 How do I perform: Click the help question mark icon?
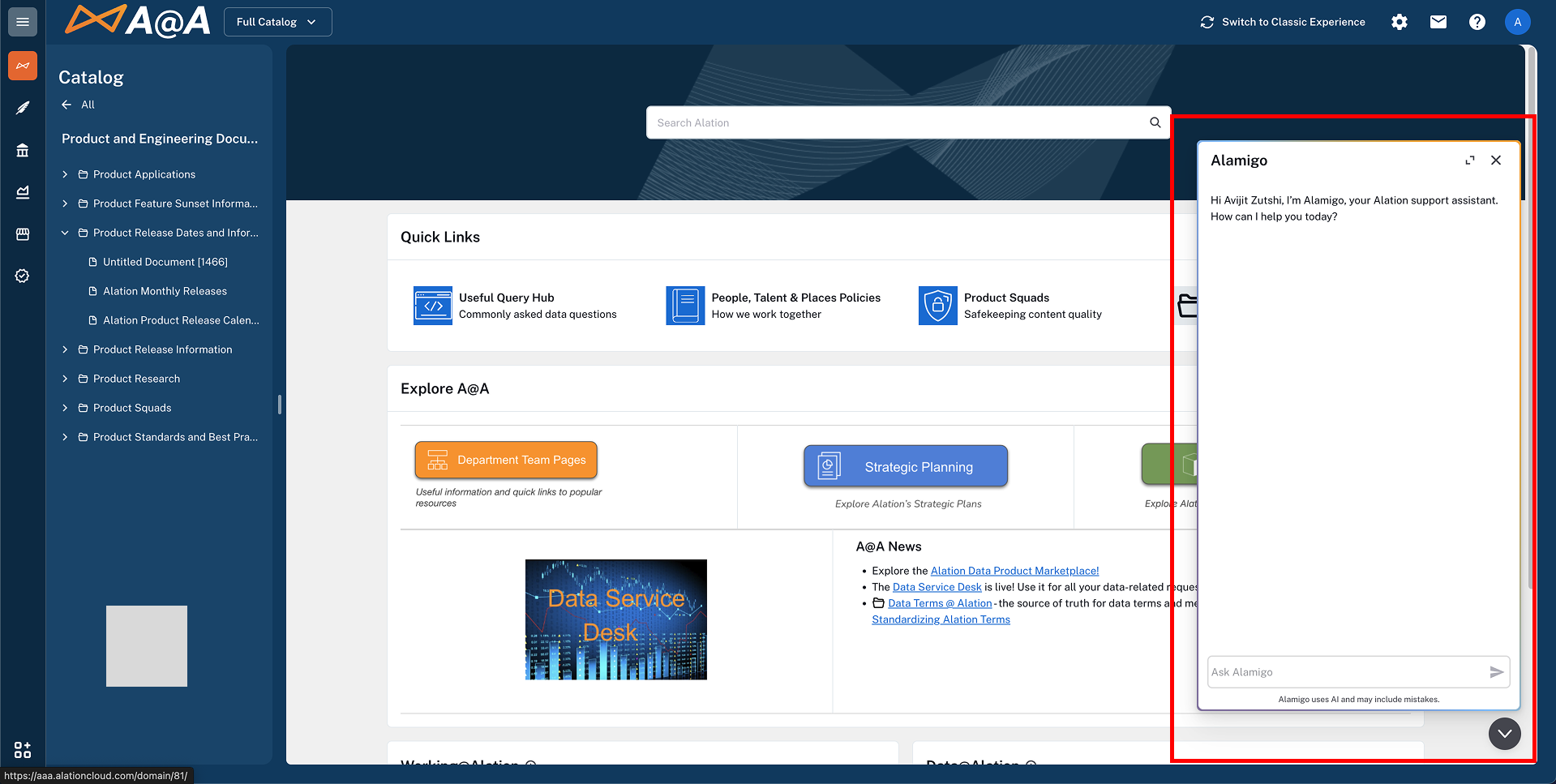pos(1477,22)
